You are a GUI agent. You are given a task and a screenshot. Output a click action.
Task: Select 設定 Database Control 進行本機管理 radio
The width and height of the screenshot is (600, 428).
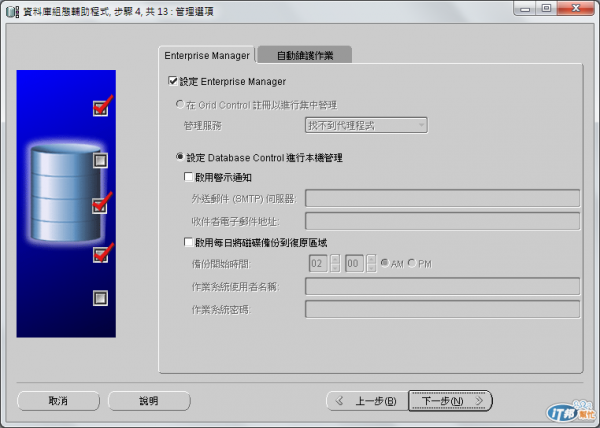click(x=180, y=157)
